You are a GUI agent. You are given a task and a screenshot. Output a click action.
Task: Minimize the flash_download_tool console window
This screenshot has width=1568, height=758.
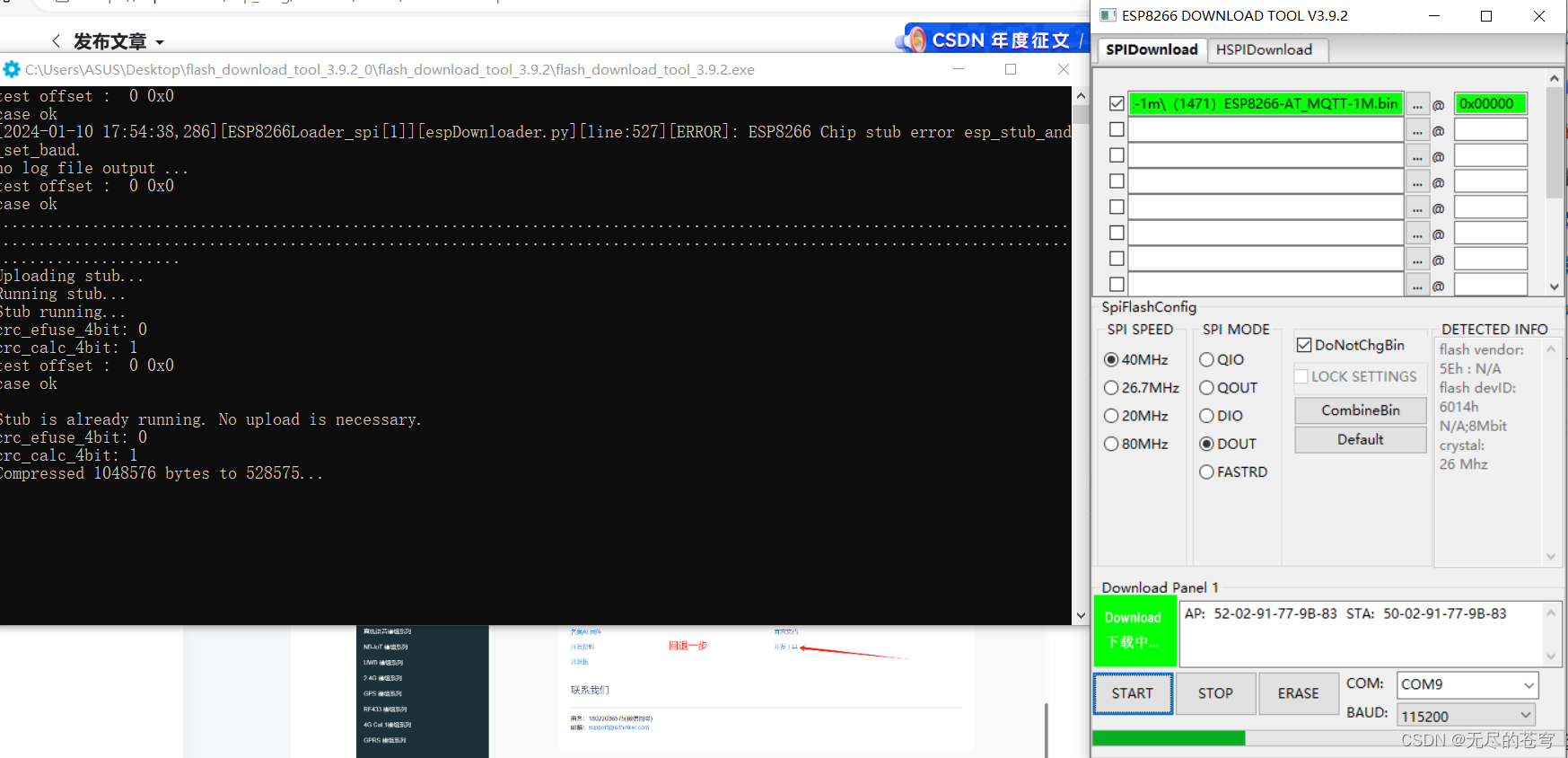tap(959, 69)
